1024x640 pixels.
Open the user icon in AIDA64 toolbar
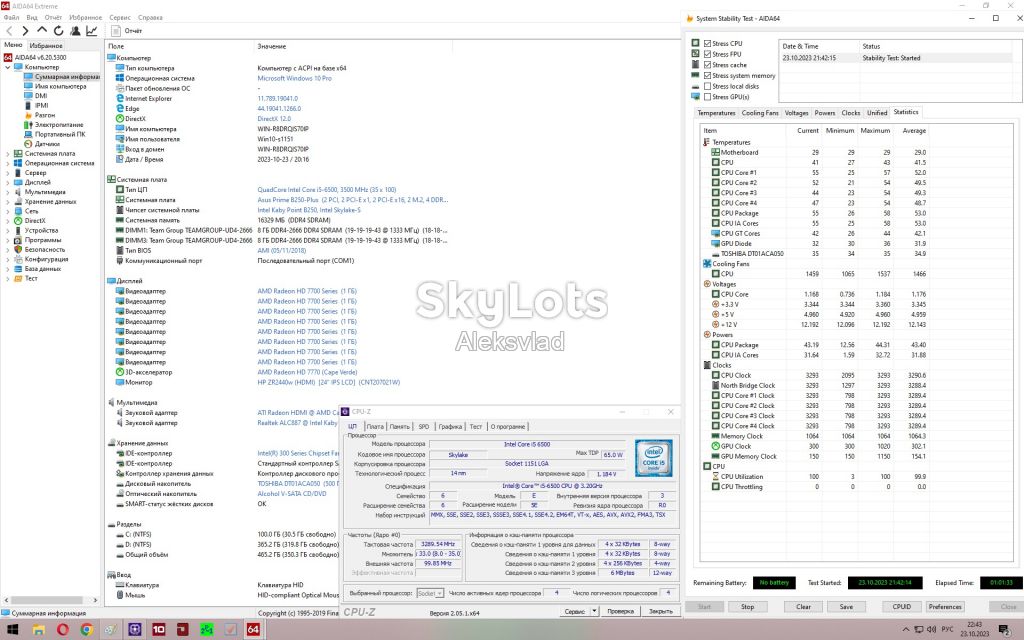tap(75, 31)
